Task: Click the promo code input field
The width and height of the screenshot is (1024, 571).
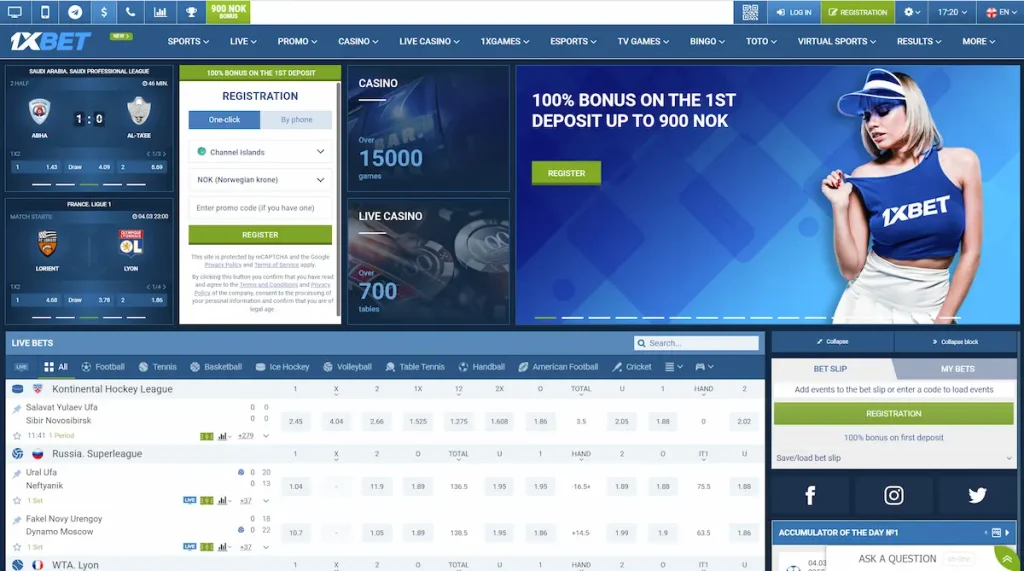Action: 260,208
